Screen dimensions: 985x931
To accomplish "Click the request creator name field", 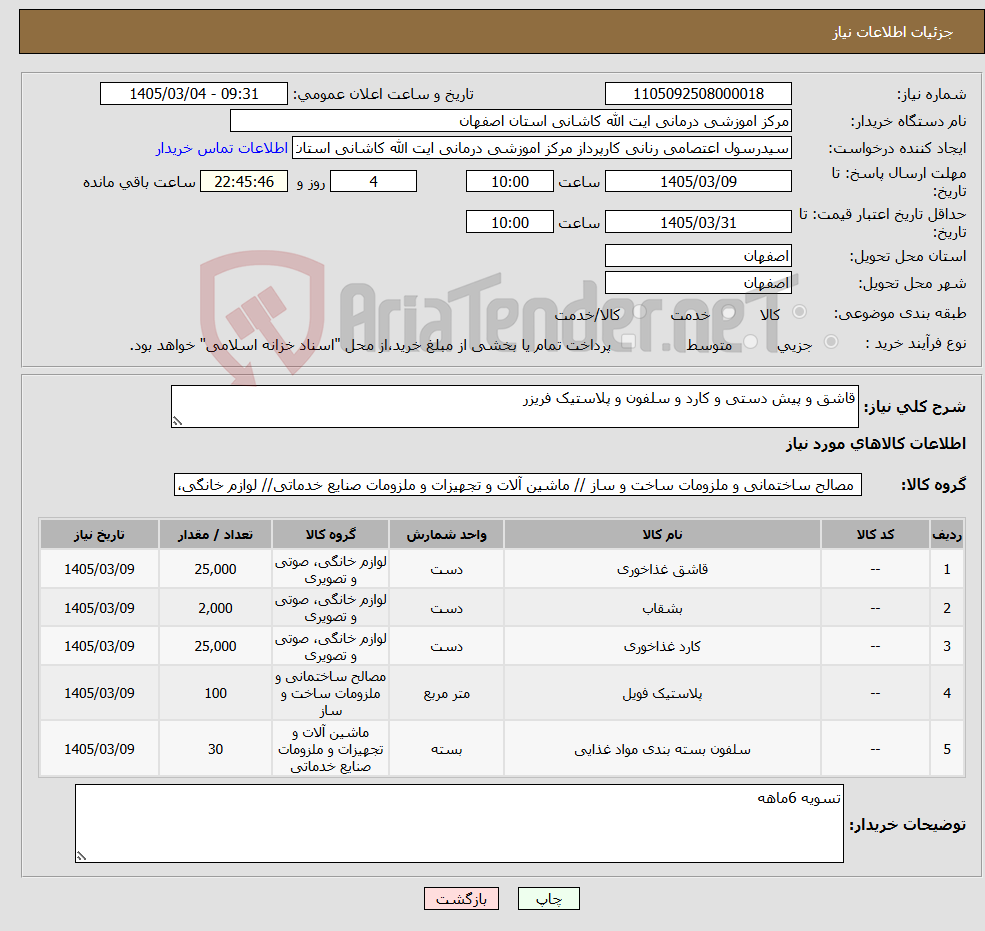I will [541, 148].
